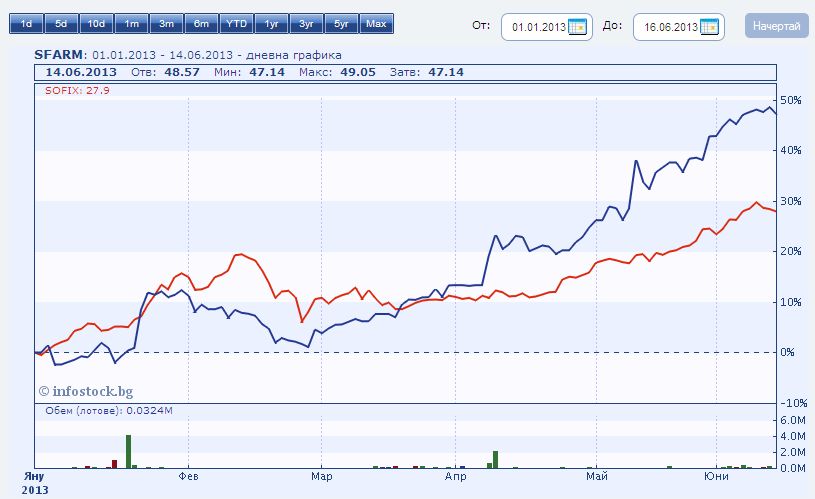The image size is (815, 499).
Task: Click the Май axis label
Action: point(597,476)
